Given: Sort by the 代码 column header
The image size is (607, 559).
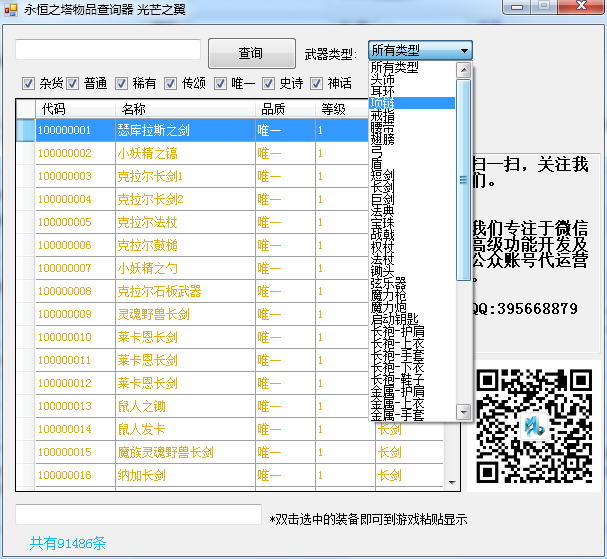Looking at the screenshot, I should pos(53,109).
